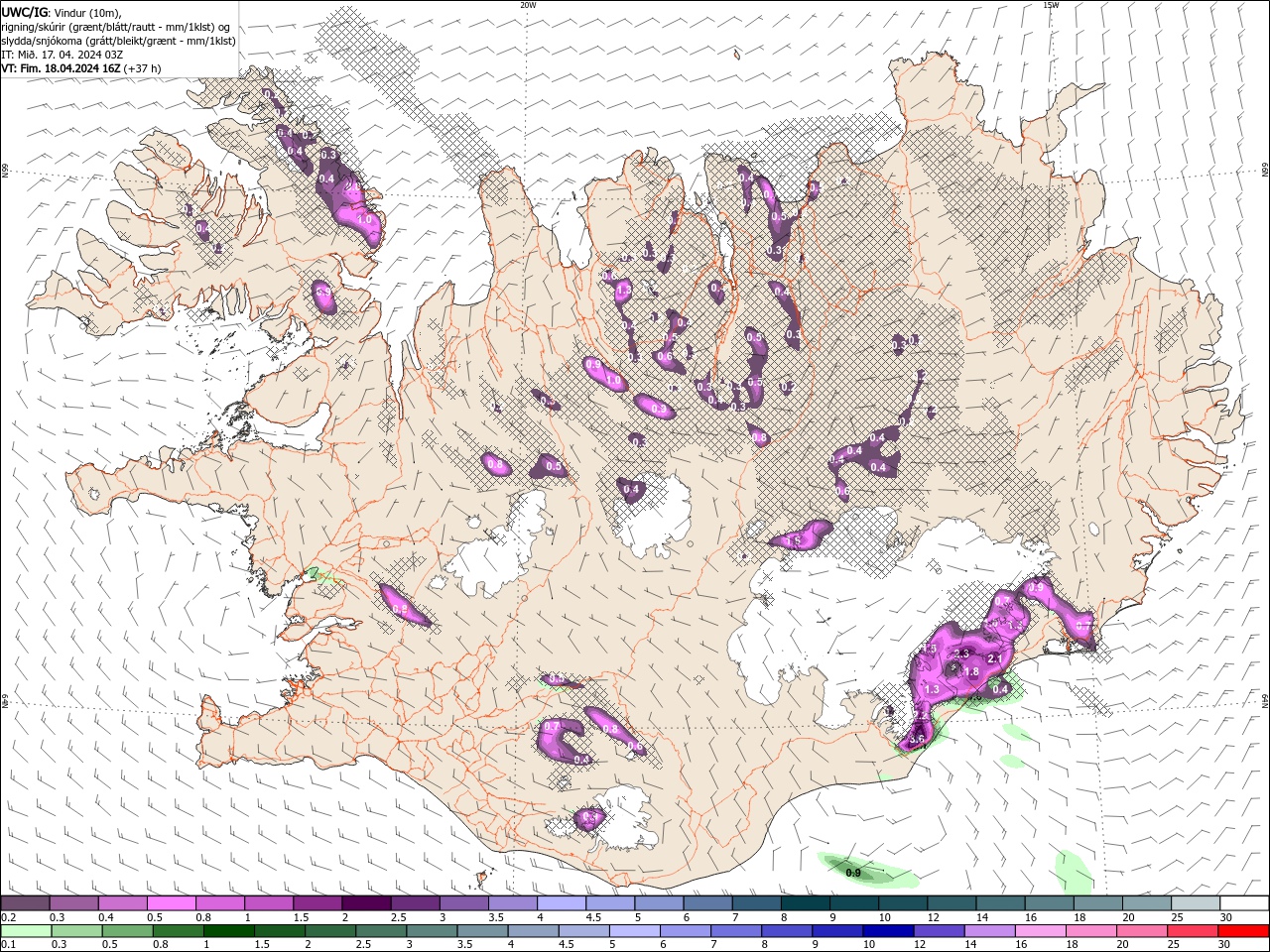Viewport: 1270px width, 952px height.
Task: Click the bright pink 0.5–0.8 upper legend swatch
Action: pyautogui.click(x=171, y=903)
